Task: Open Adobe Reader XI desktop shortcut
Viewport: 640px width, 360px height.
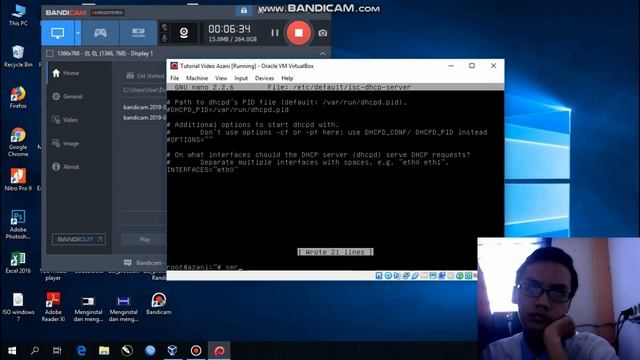Action: (53, 307)
